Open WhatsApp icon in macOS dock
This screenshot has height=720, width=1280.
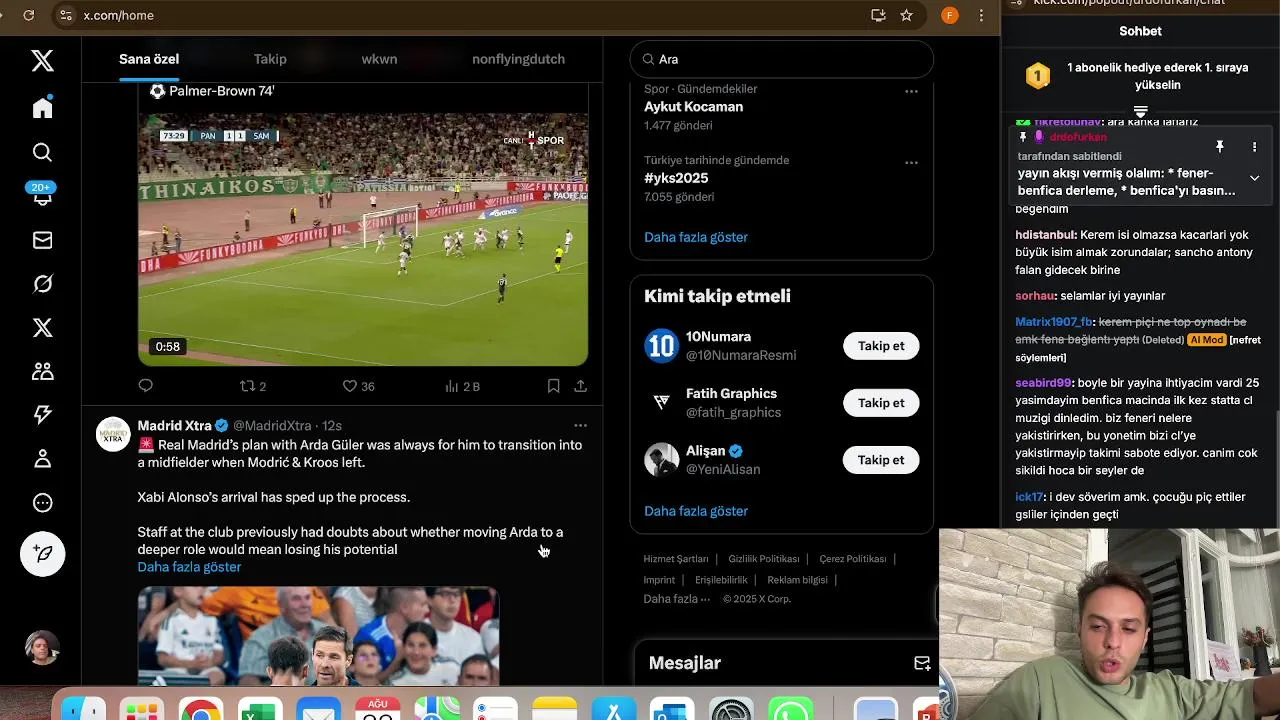click(x=791, y=709)
